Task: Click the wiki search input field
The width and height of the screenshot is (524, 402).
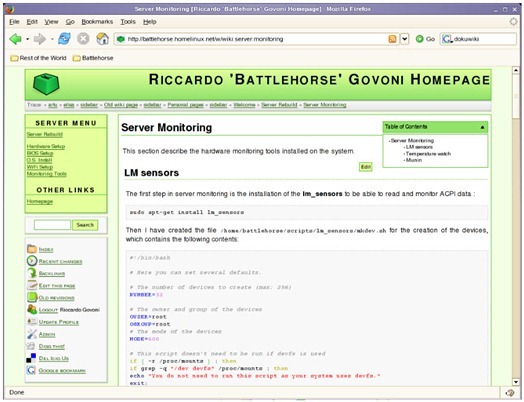Action: [x=52, y=225]
